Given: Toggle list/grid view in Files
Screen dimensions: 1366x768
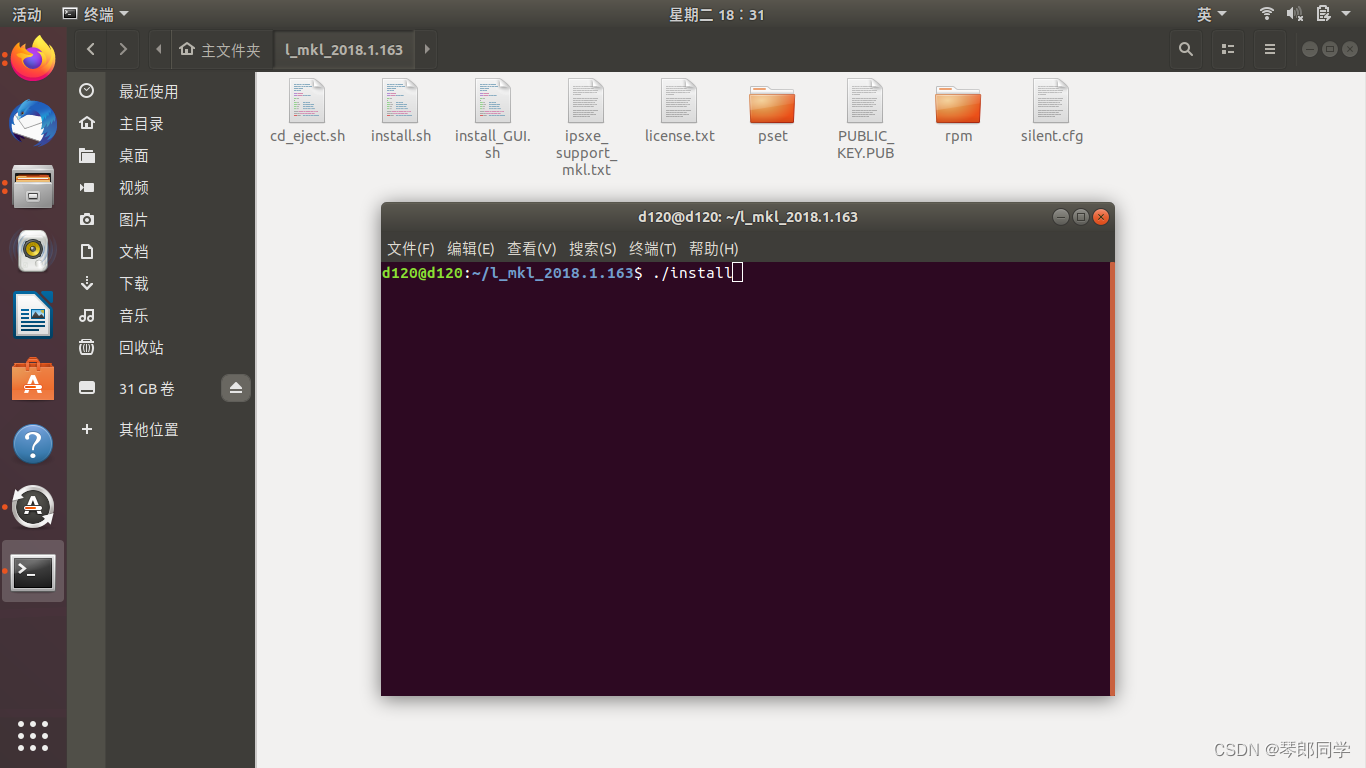Looking at the screenshot, I should click(1228, 49).
